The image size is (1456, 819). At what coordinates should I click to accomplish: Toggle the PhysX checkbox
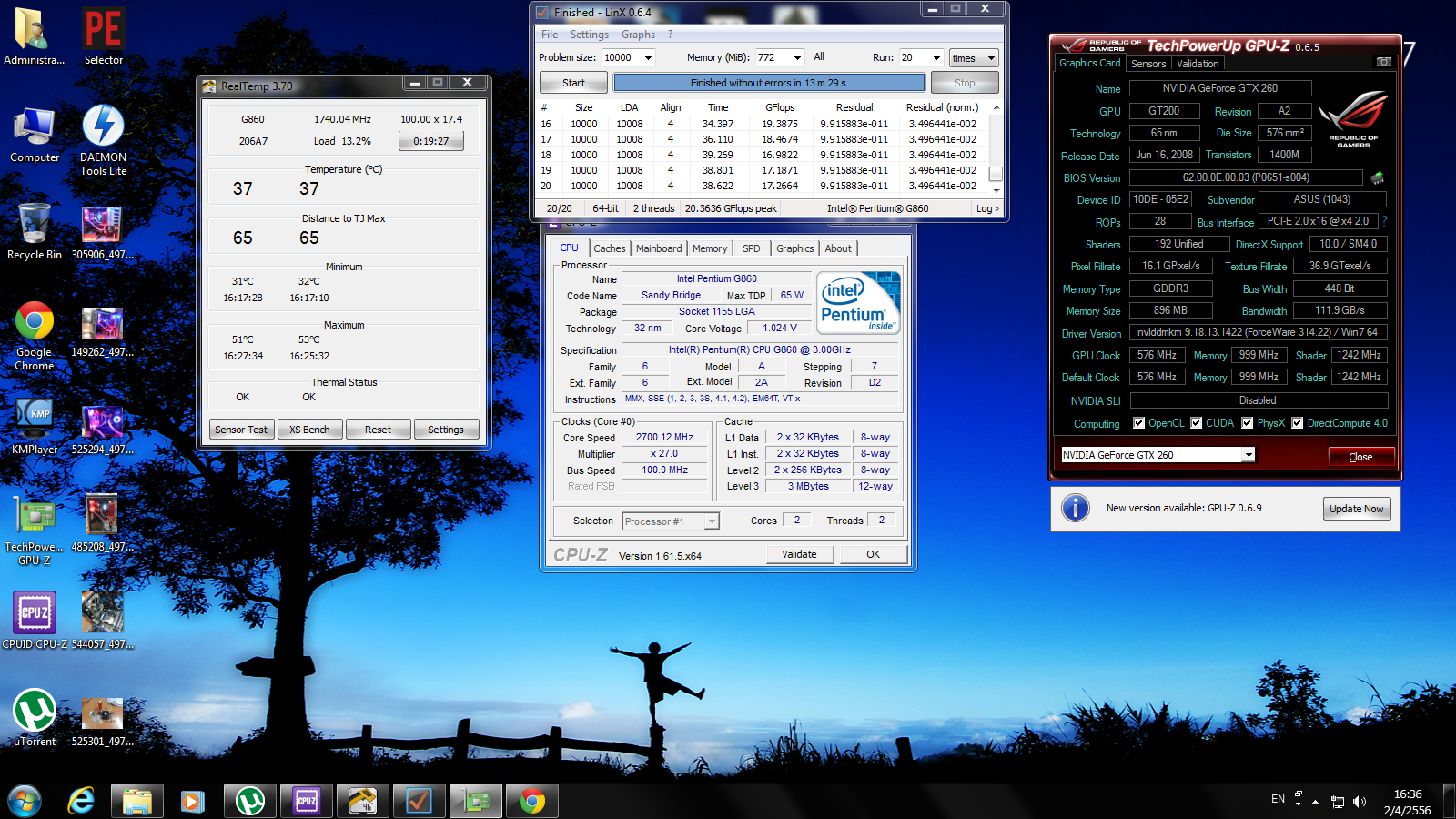pyautogui.click(x=1247, y=423)
